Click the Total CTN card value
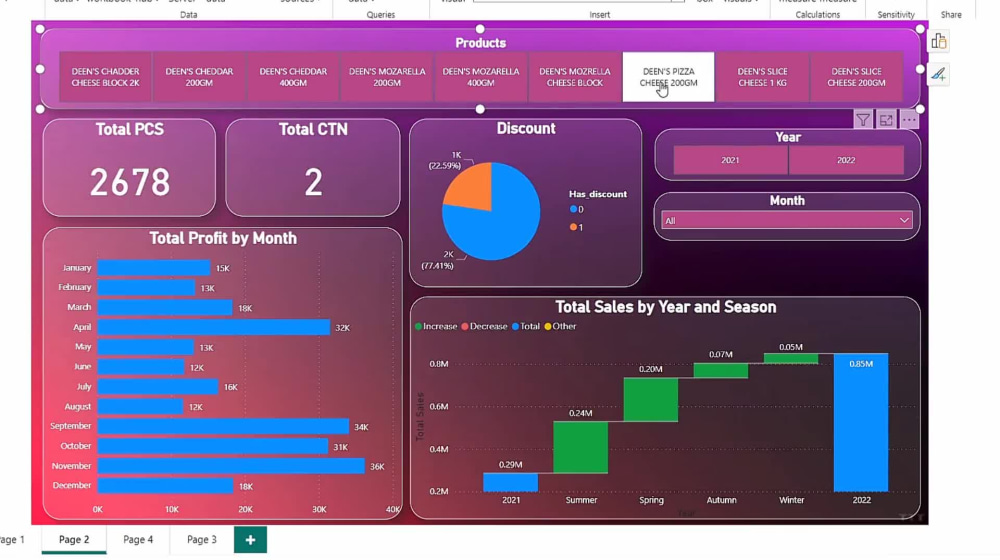This screenshot has width=1000, height=560. (313, 182)
